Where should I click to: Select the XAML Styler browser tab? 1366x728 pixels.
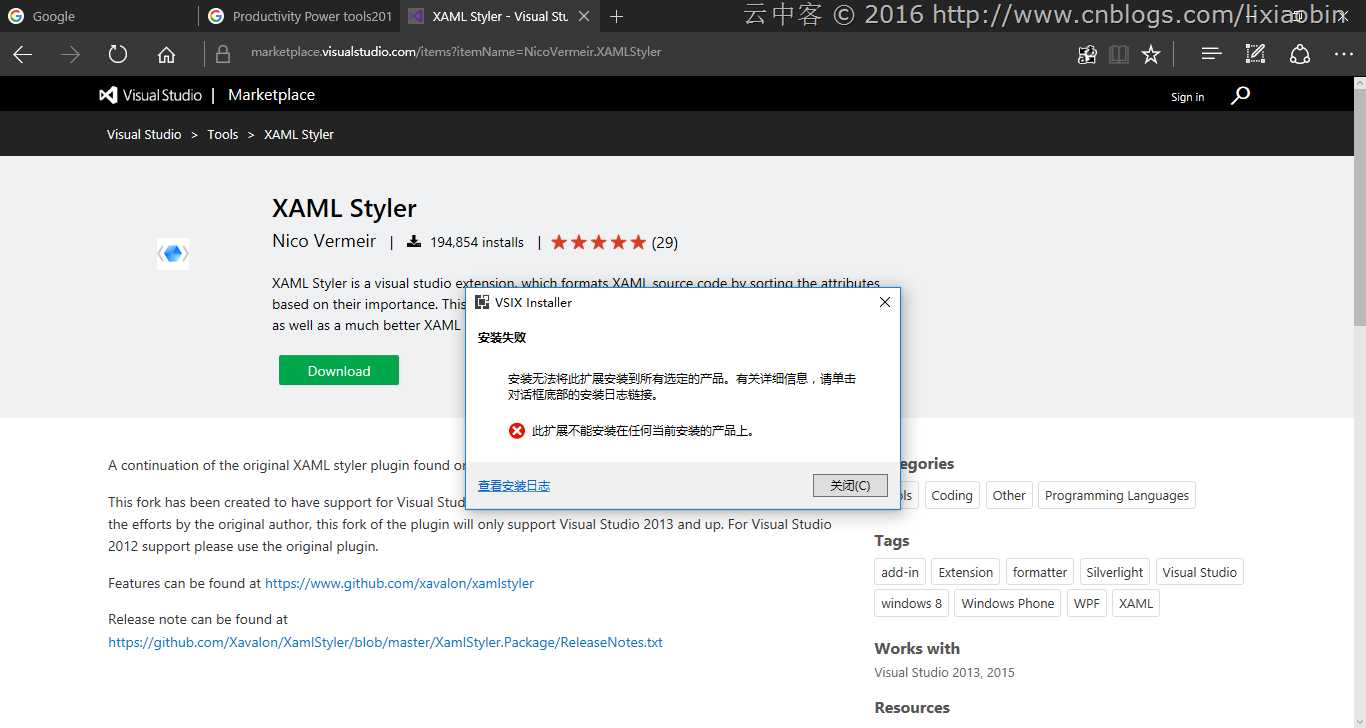(499, 16)
